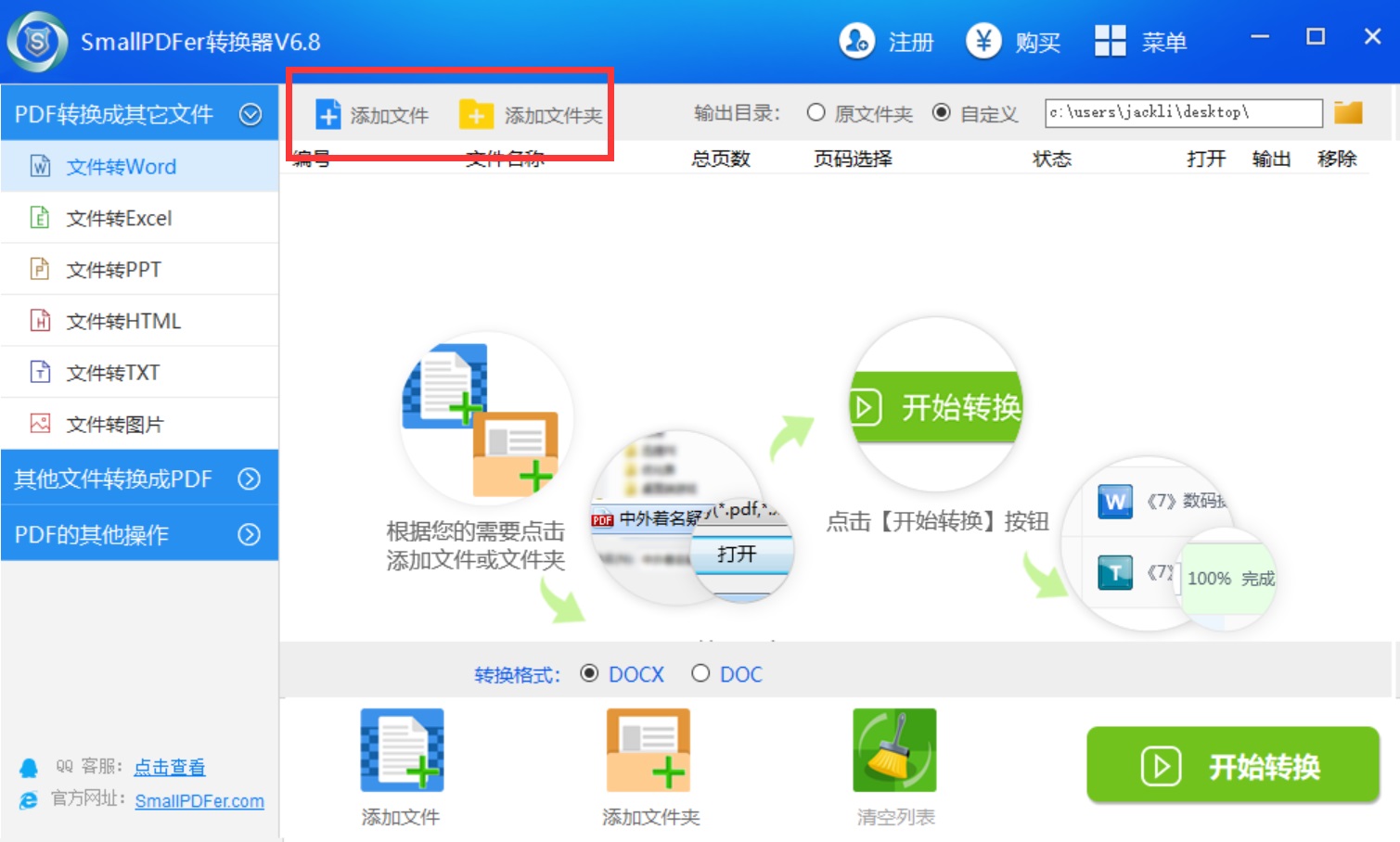Click the 打开 column header

1206,159
